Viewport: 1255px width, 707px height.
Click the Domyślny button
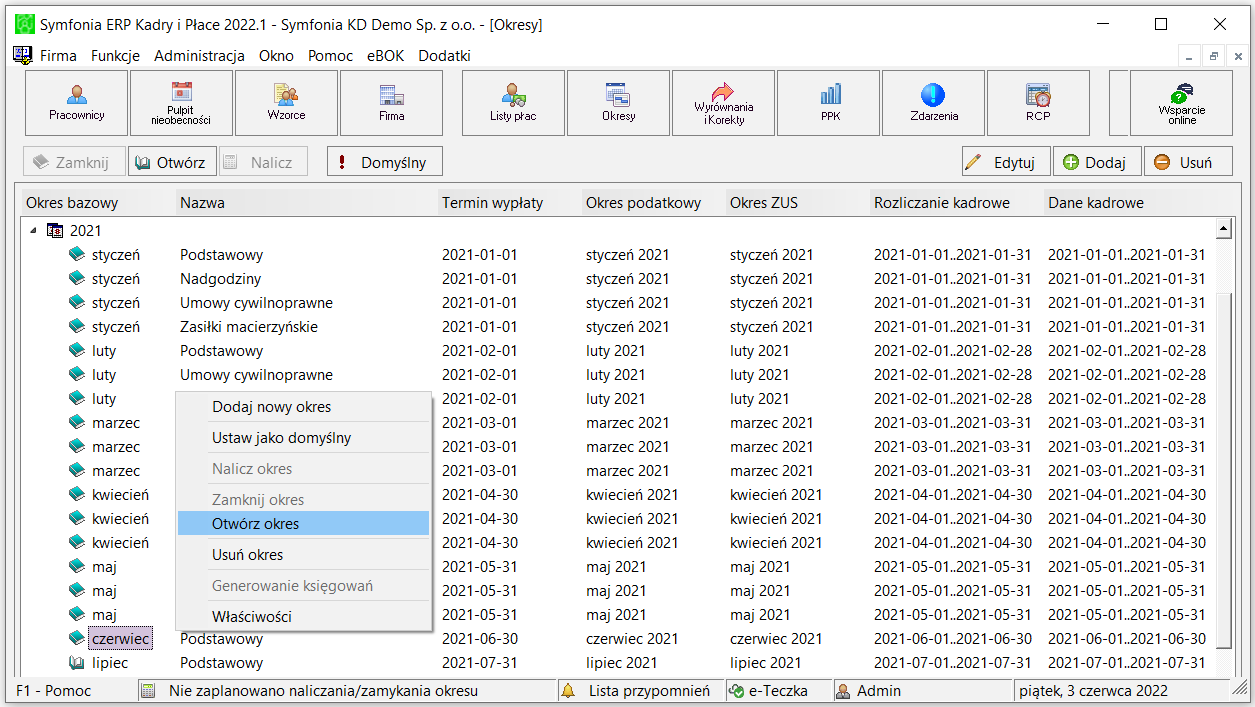coord(384,162)
